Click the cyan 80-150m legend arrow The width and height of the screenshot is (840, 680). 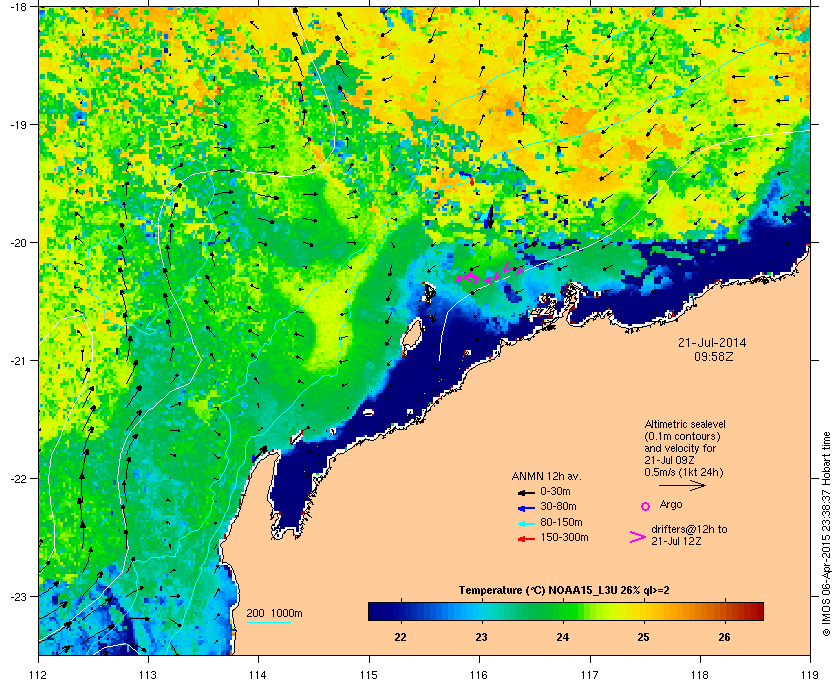pos(526,524)
